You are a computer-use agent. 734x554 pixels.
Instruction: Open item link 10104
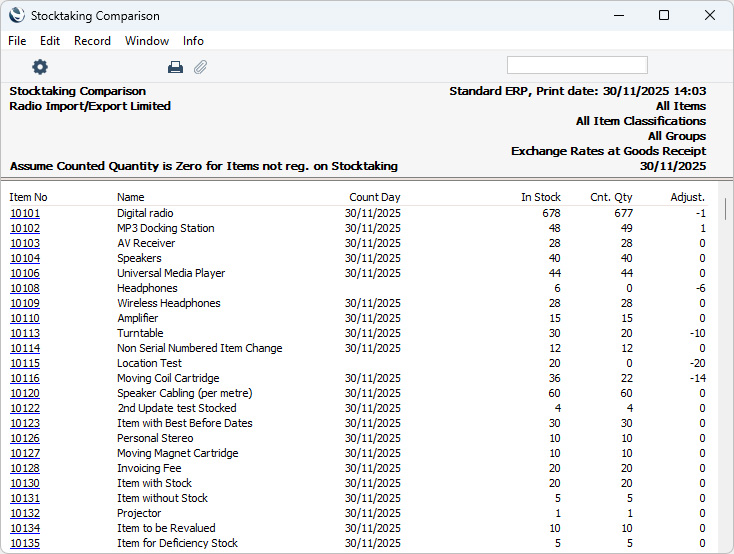[x=25, y=258]
